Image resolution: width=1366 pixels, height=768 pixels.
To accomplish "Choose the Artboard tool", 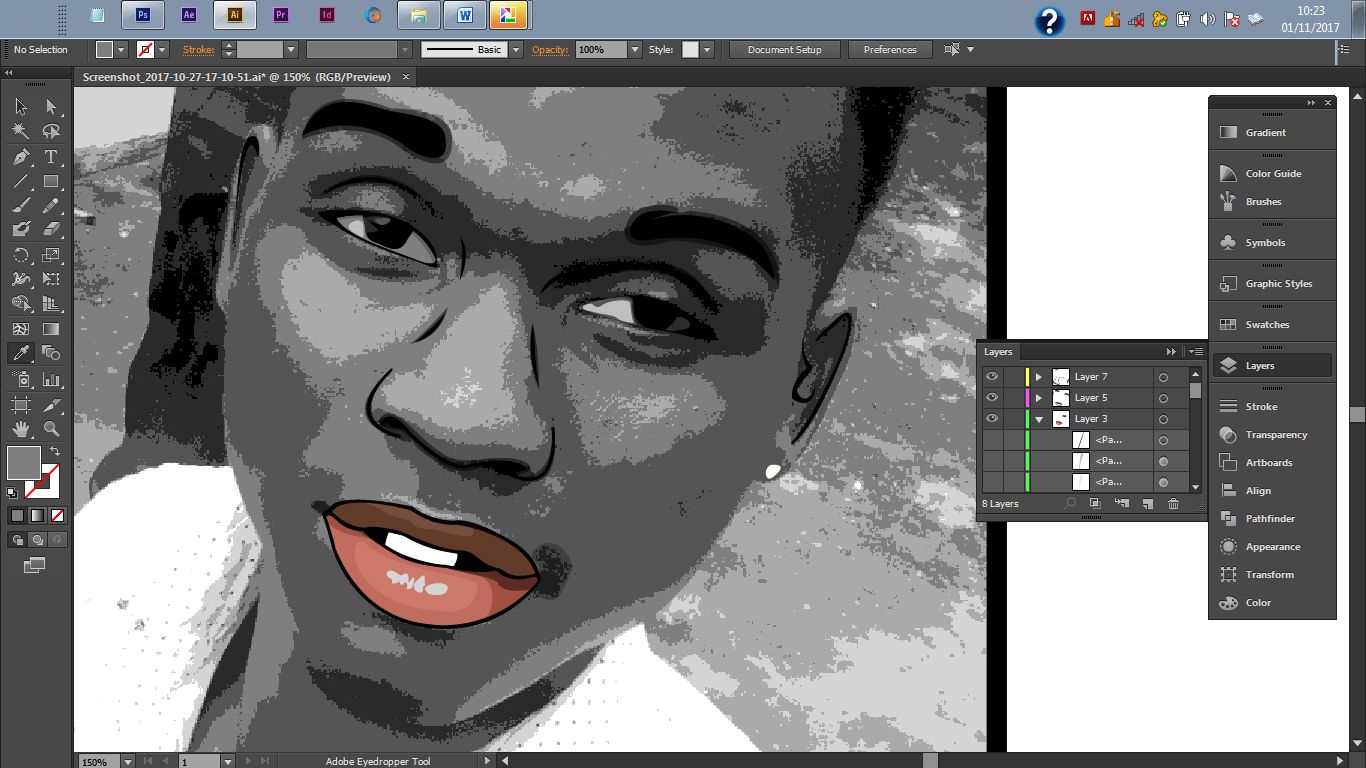I will point(21,404).
